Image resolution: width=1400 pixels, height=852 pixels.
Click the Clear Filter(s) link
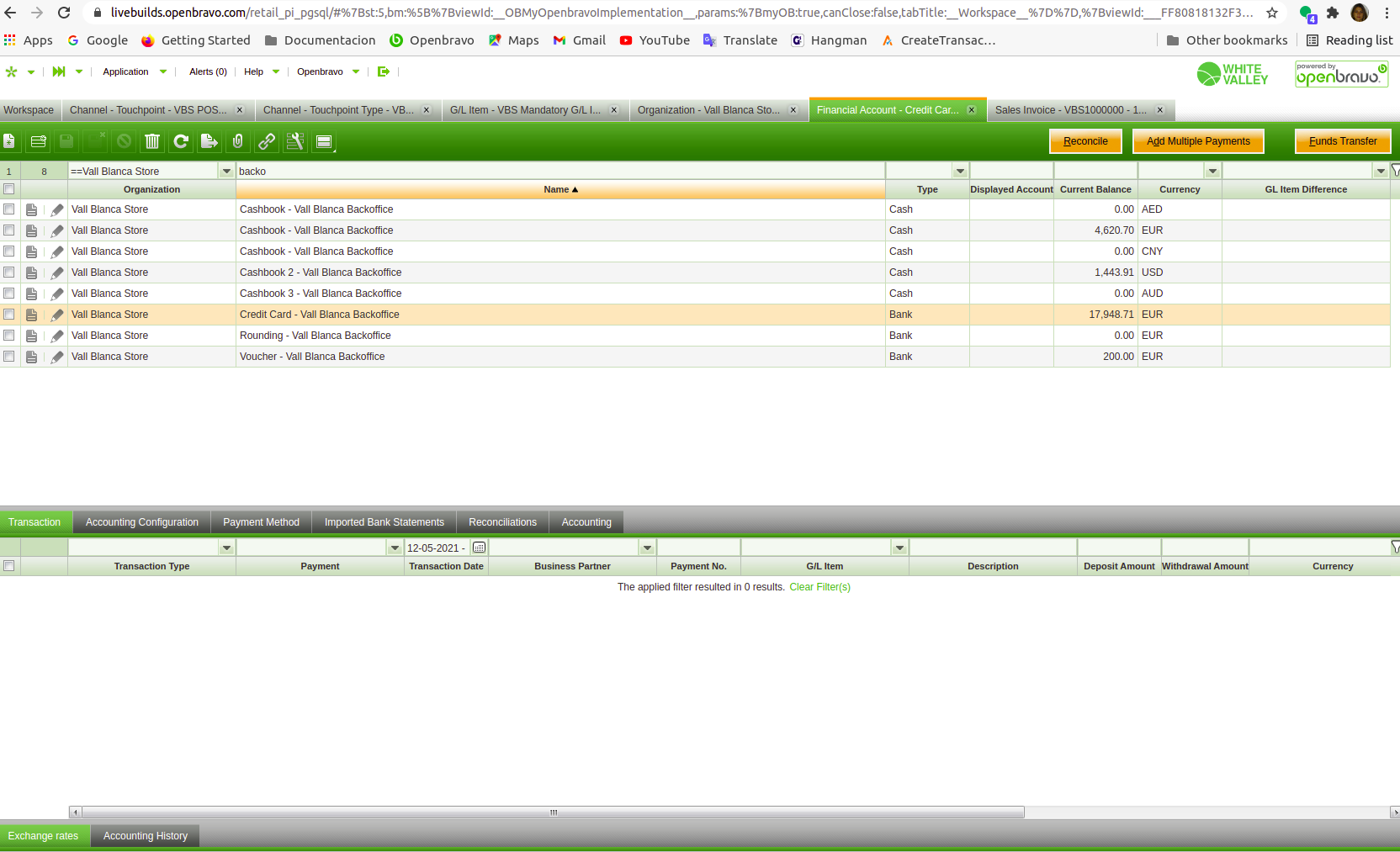819,587
